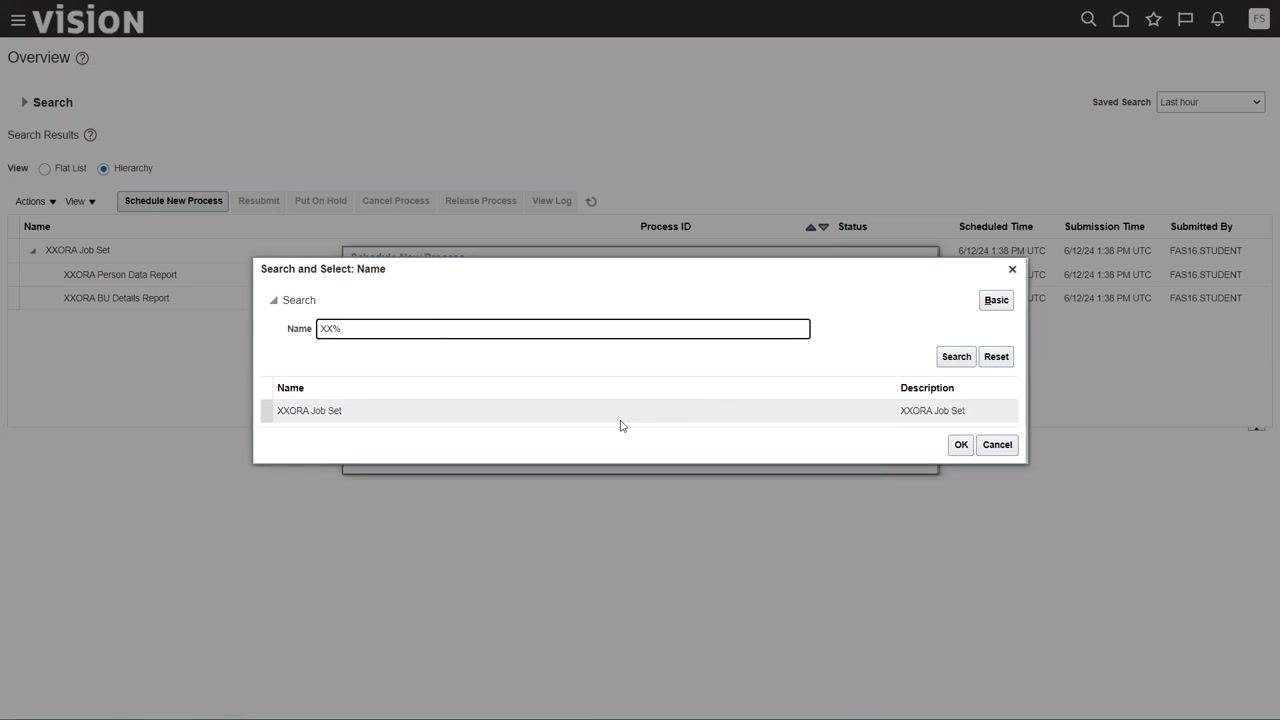Screen dimensions: 1280x720
Task: Sort Process ID descending with down triangle
Action: 824,227
